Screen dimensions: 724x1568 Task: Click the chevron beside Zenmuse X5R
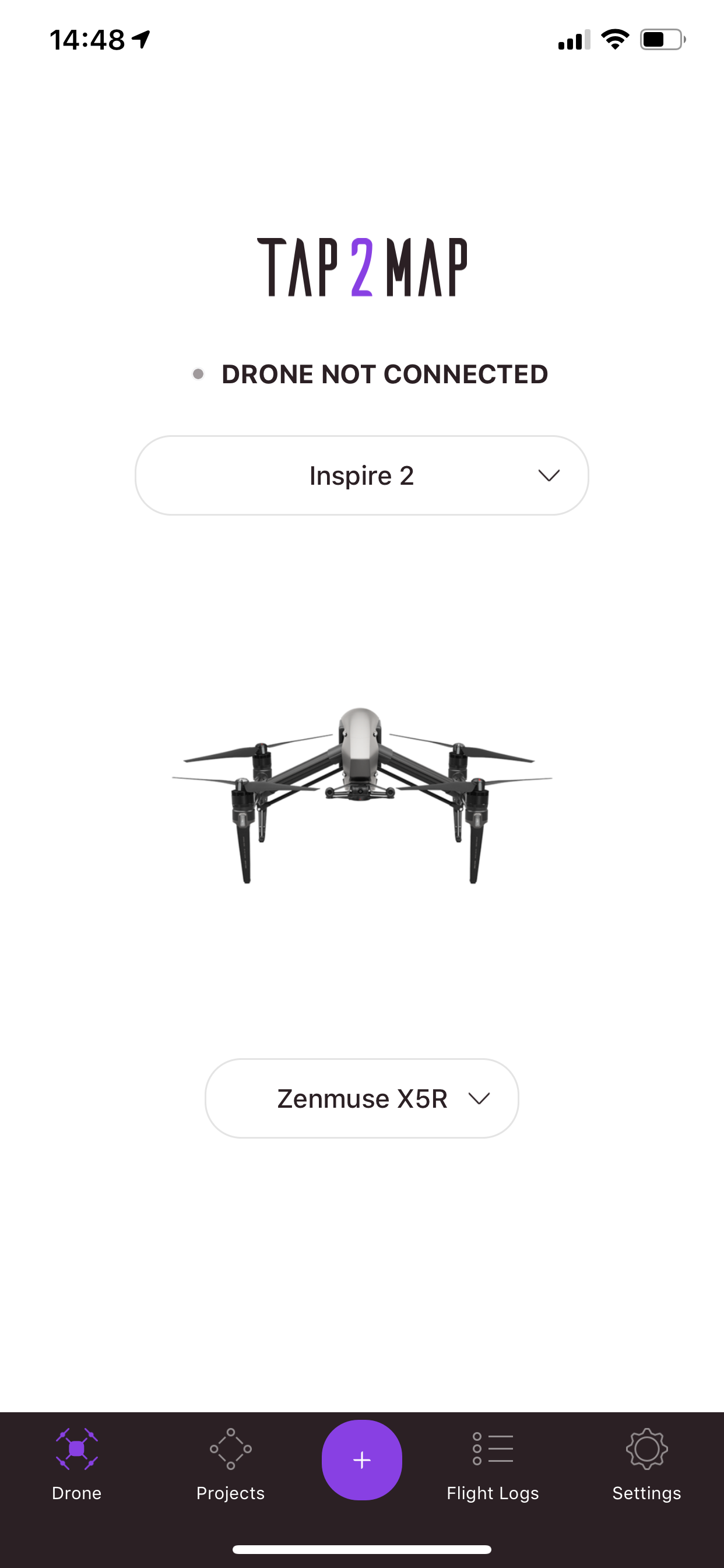point(479,1098)
